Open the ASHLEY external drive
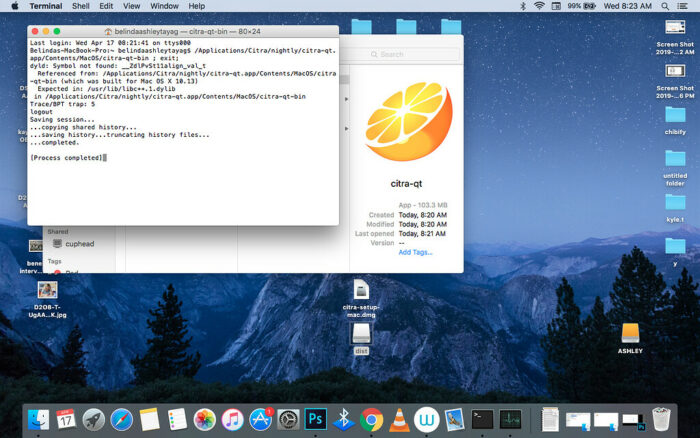The width and height of the screenshot is (700, 438). point(630,338)
